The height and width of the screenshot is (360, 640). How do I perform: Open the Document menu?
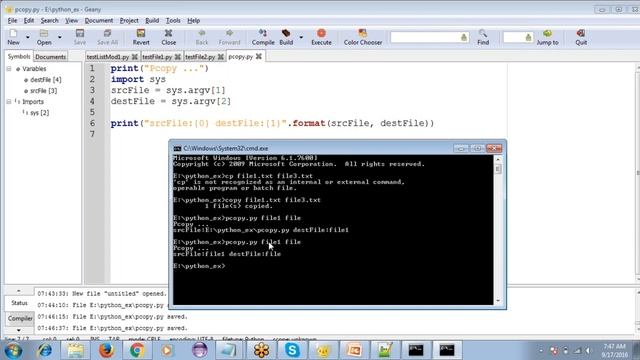click(99, 20)
